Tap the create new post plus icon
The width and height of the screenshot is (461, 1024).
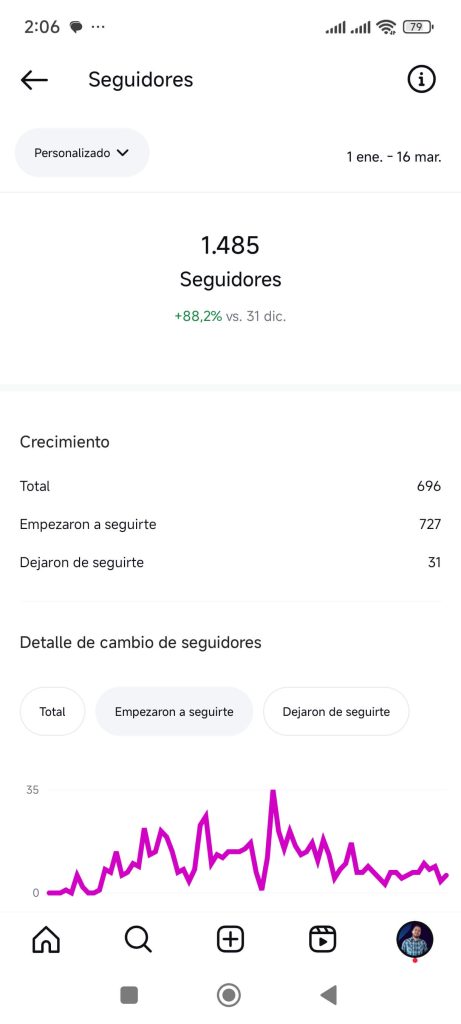(x=230, y=940)
